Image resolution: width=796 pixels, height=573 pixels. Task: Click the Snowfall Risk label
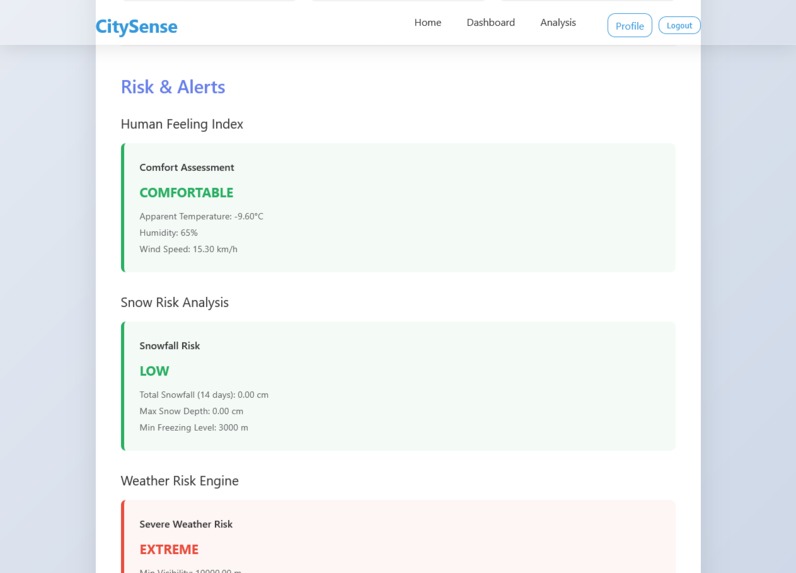170,346
